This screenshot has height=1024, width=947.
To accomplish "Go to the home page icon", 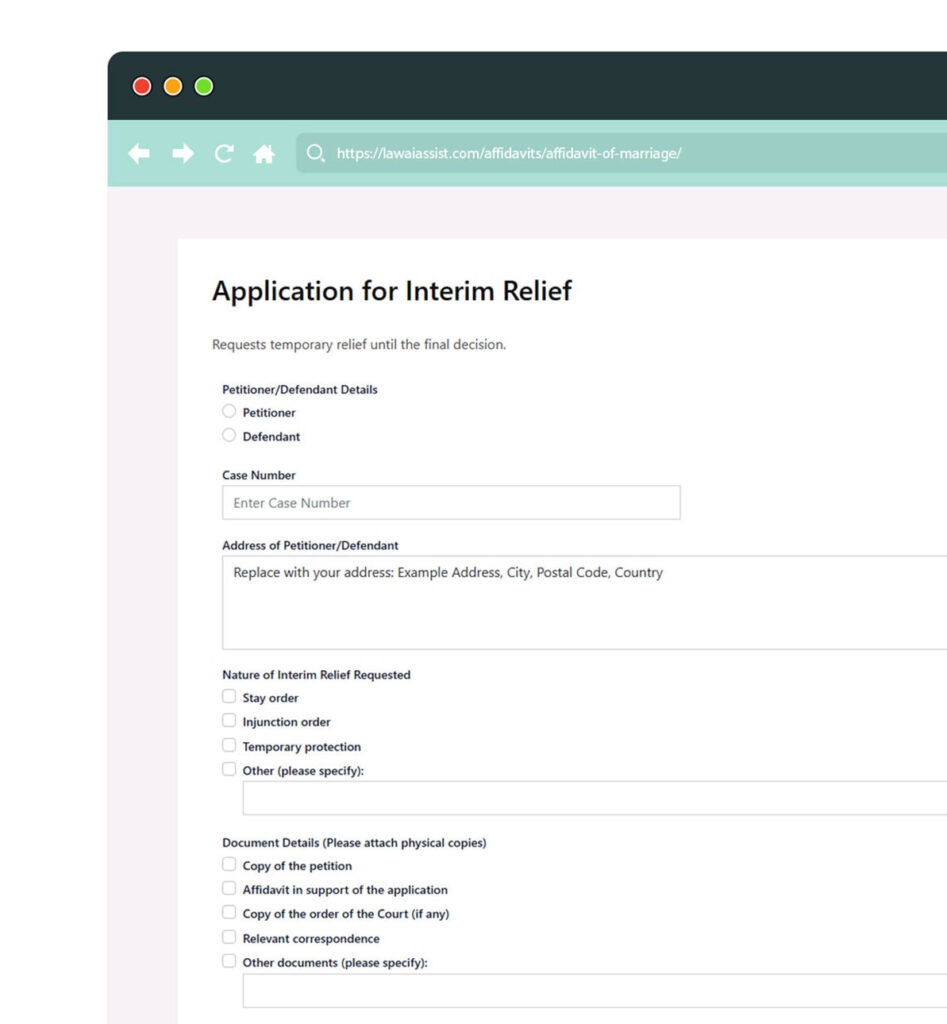I will click(264, 154).
